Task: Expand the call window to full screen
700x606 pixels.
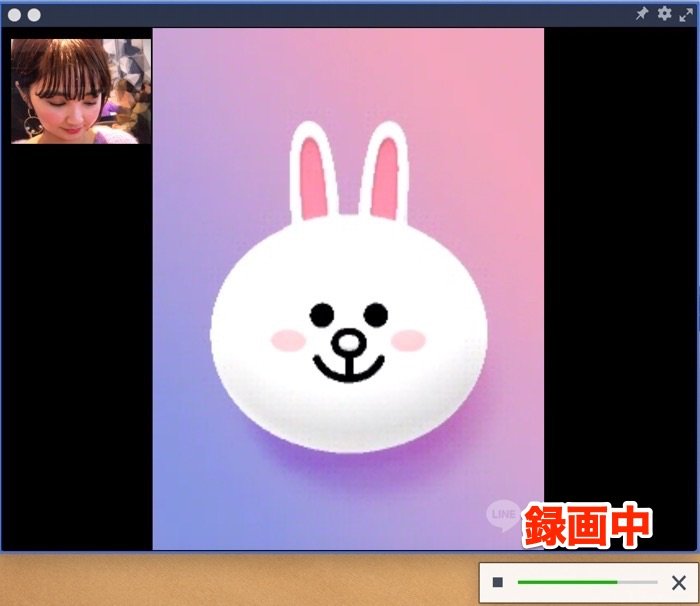Action: (686, 14)
